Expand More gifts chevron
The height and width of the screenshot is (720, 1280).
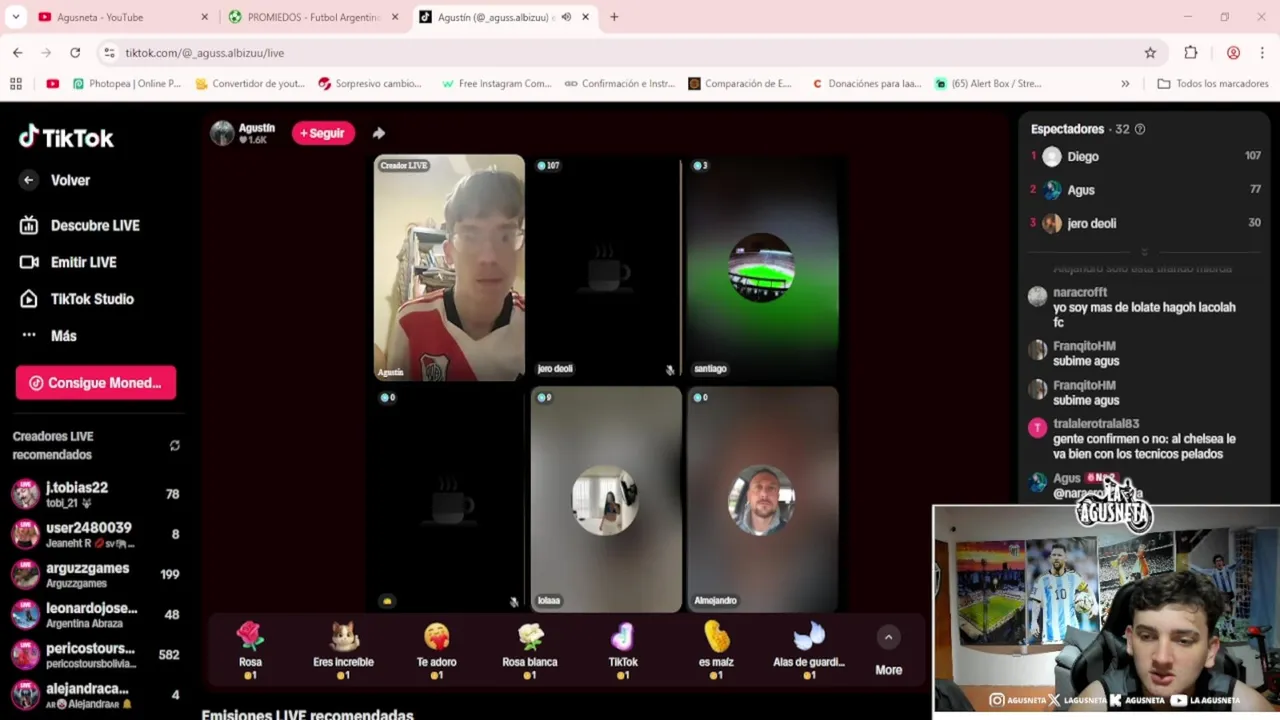tap(888, 637)
